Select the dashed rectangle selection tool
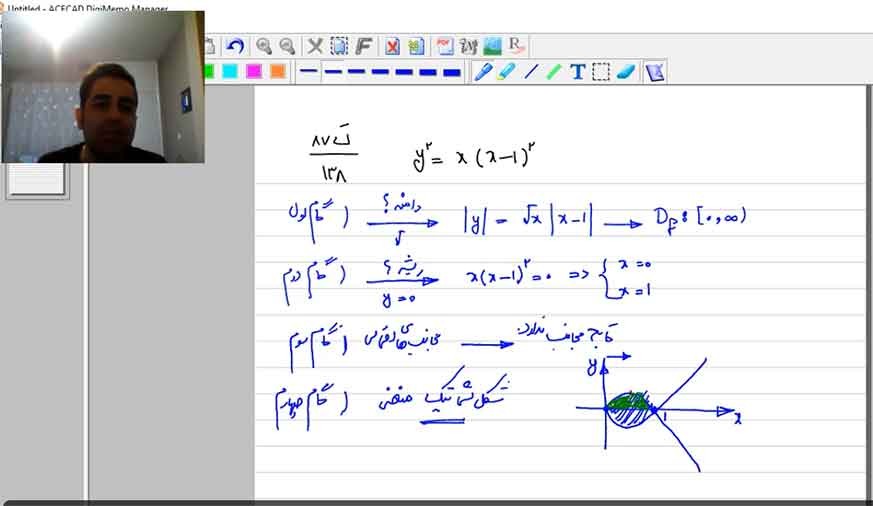The height and width of the screenshot is (506, 873). 601,72
